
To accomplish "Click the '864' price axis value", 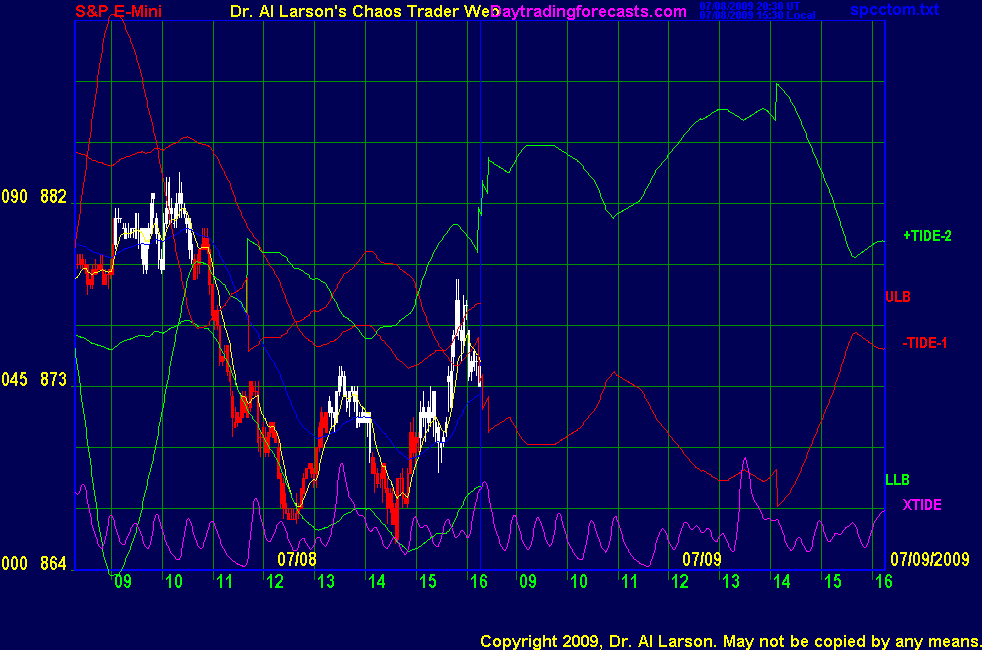I will pyautogui.click(x=53, y=564).
